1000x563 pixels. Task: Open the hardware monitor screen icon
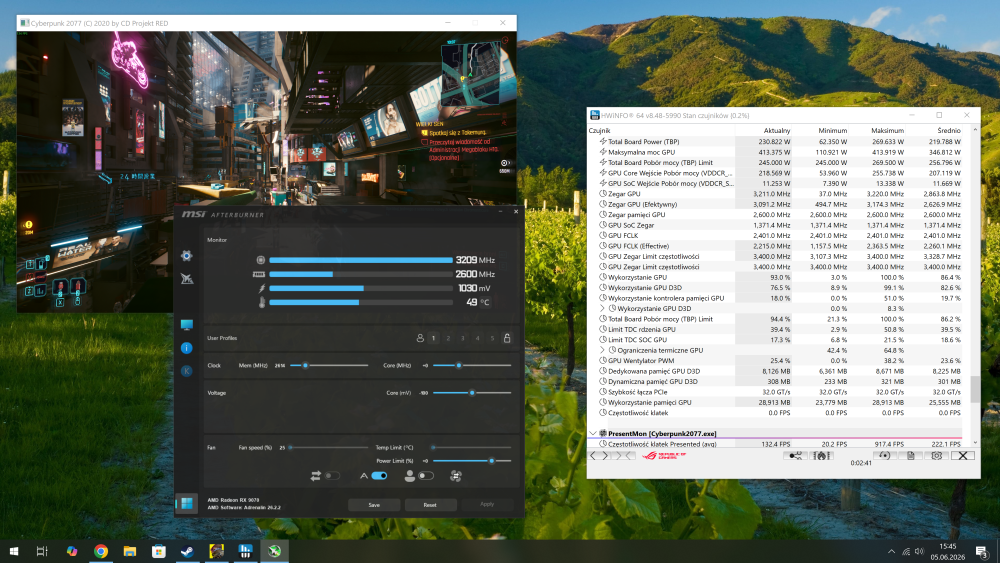(186, 325)
